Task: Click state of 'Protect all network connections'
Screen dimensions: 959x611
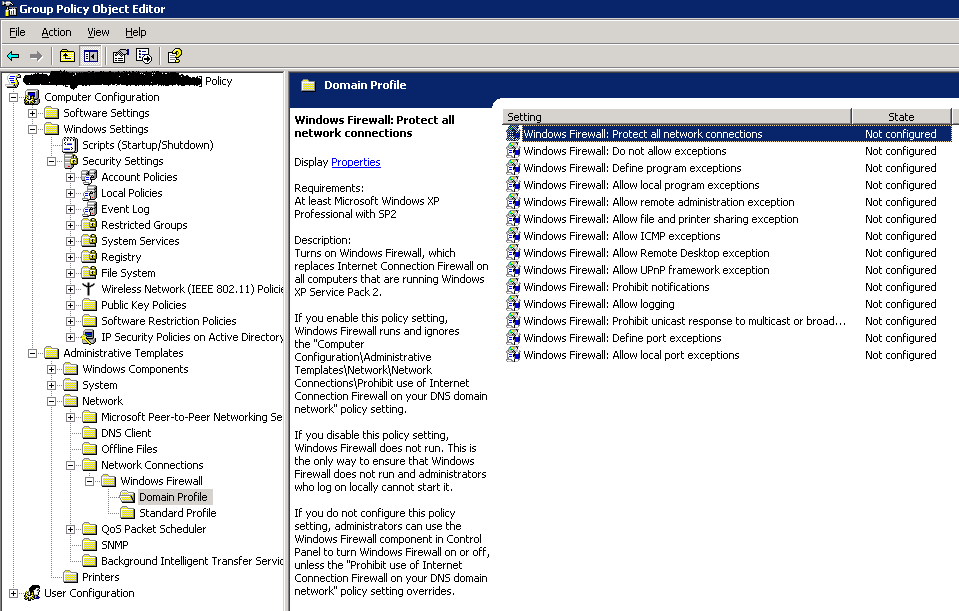Action: pyautogui.click(x=900, y=134)
